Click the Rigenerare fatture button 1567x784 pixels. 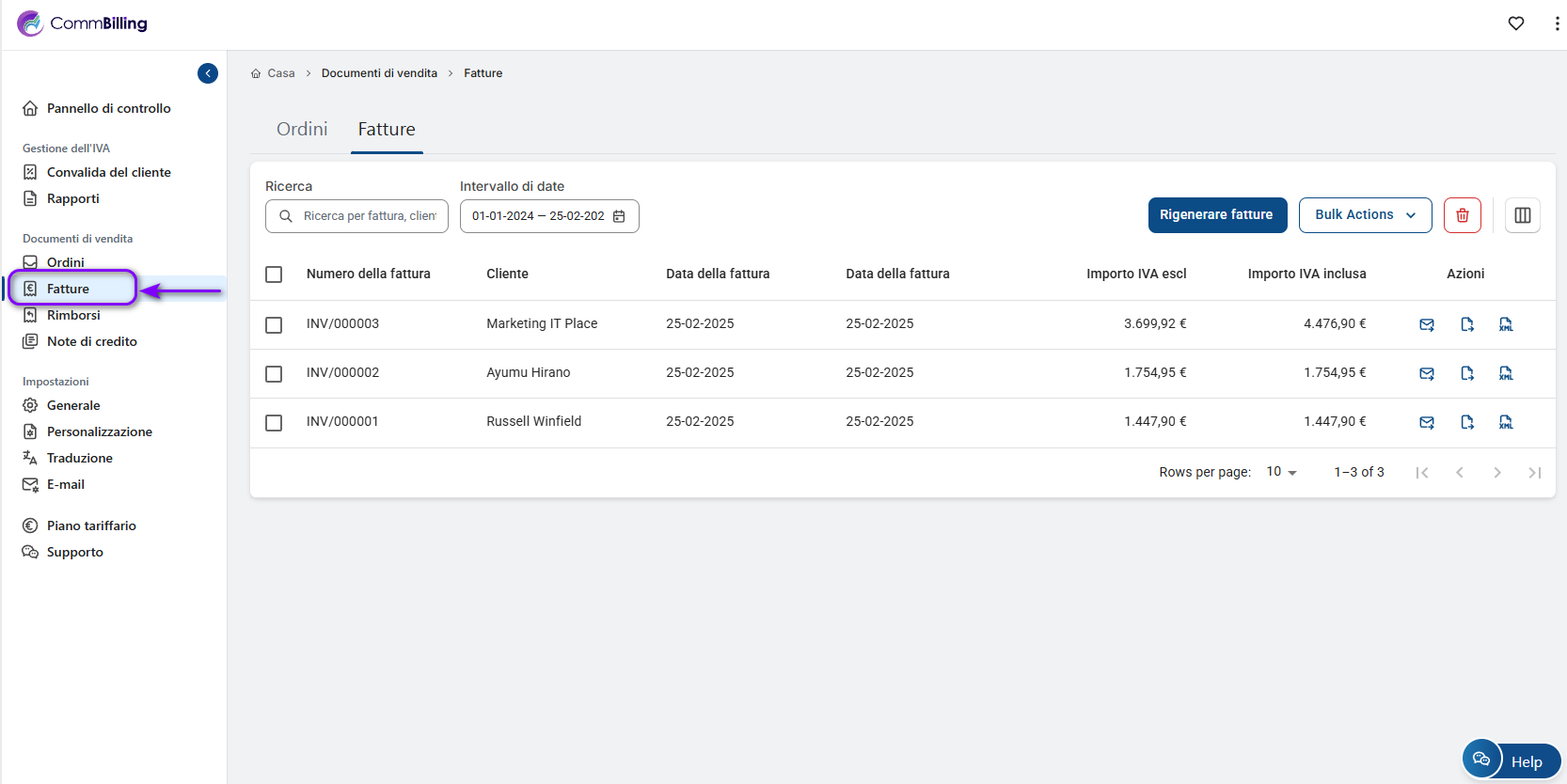pos(1215,215)
